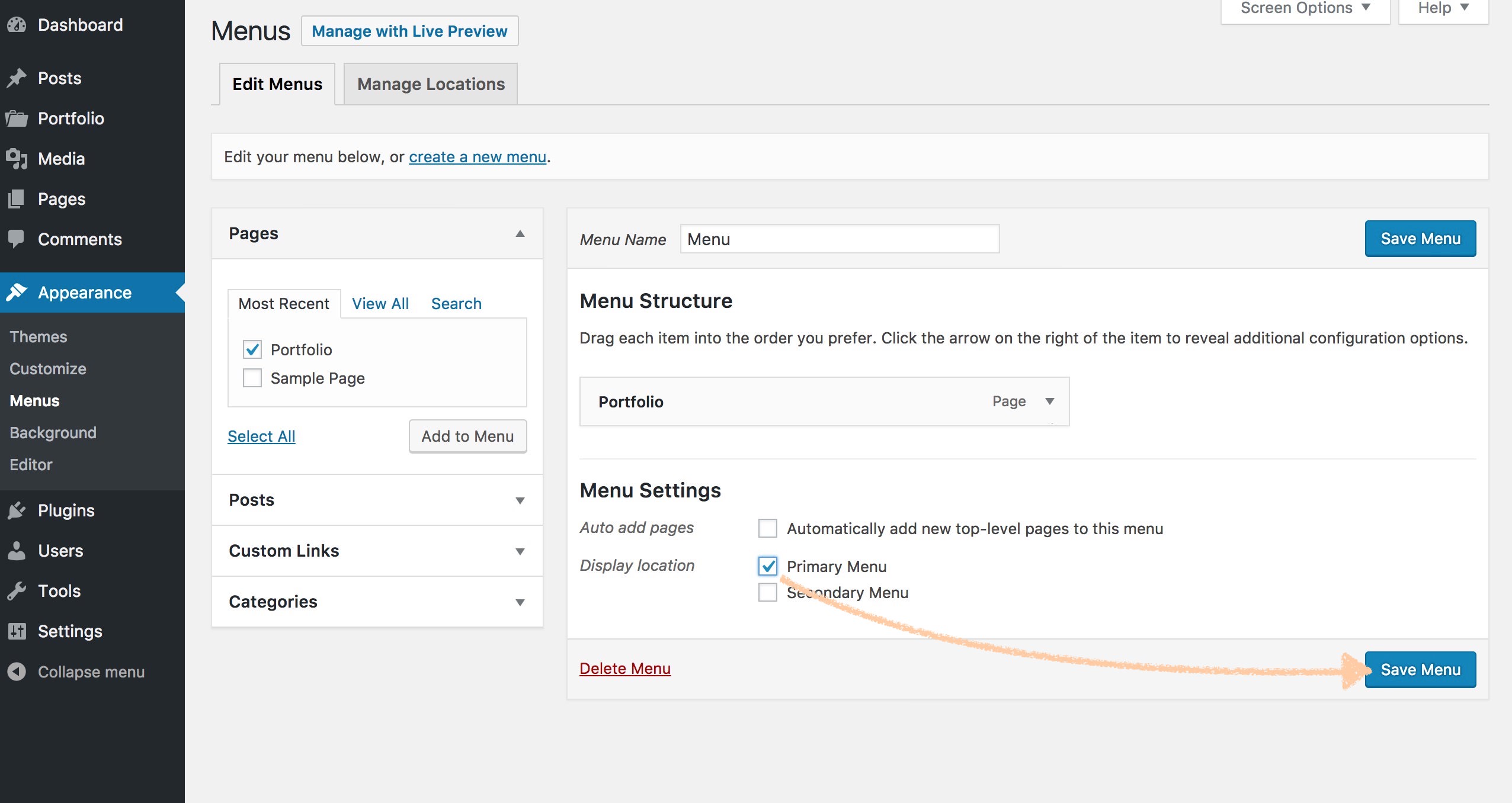Click the bottom Save Menu button
1512x803 pixels.
click(1420, 670)
